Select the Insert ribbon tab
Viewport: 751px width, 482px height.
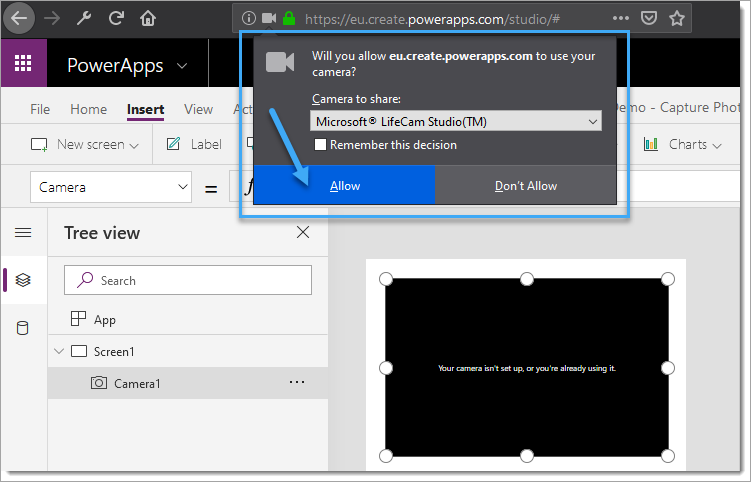tap(146, 109)
